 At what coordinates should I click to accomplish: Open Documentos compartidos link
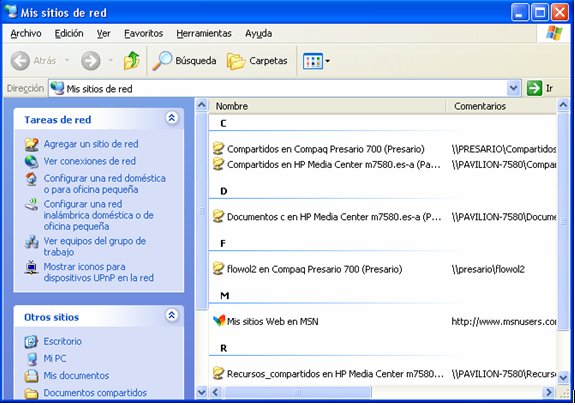pos(95,393)
